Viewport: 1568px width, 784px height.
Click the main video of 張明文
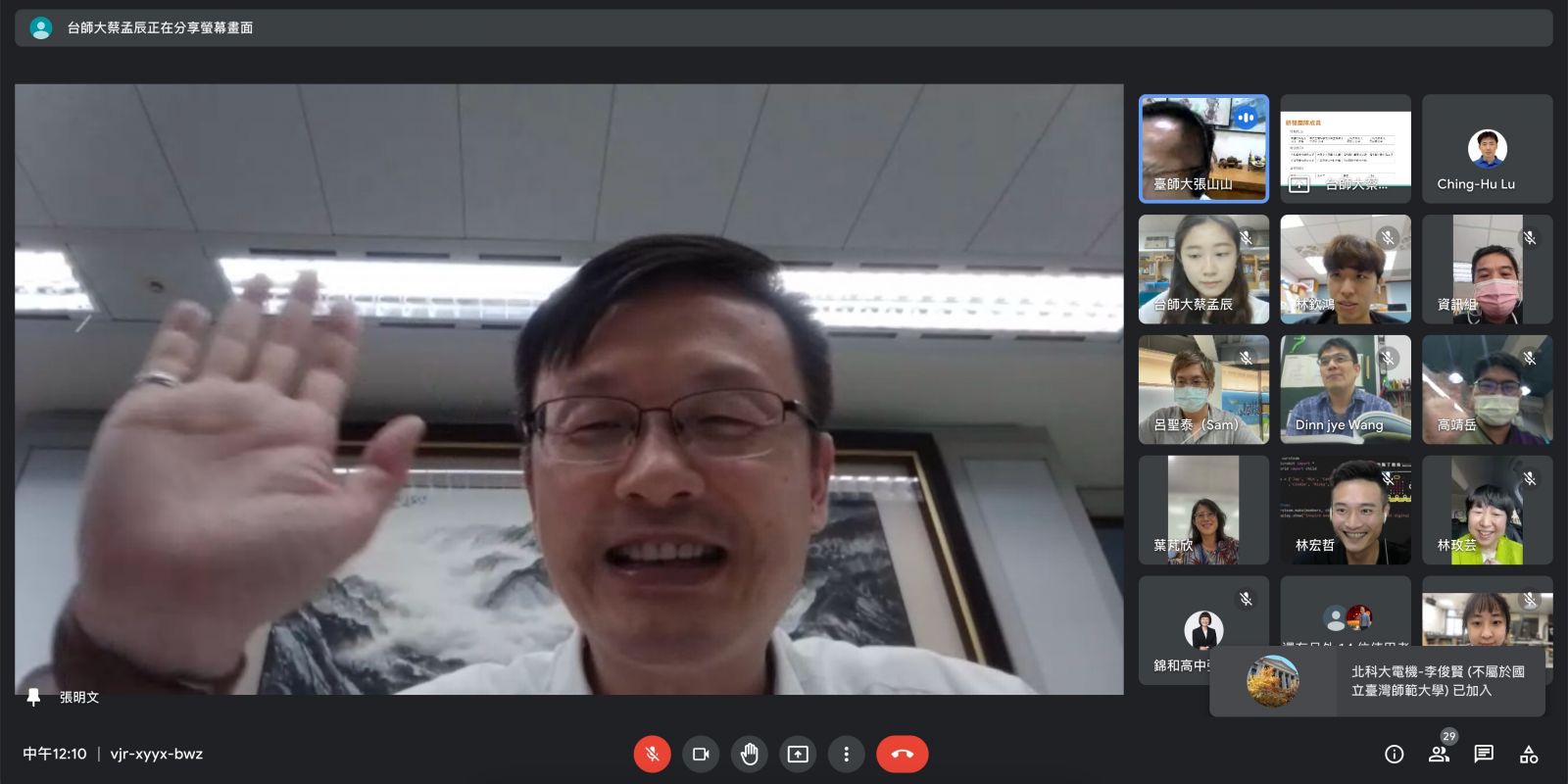tap(568, 389)
